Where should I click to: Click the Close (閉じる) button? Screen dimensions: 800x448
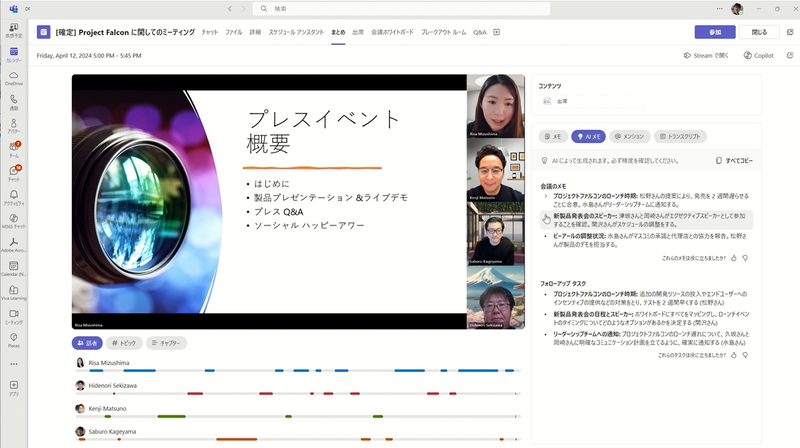(759, 32)
